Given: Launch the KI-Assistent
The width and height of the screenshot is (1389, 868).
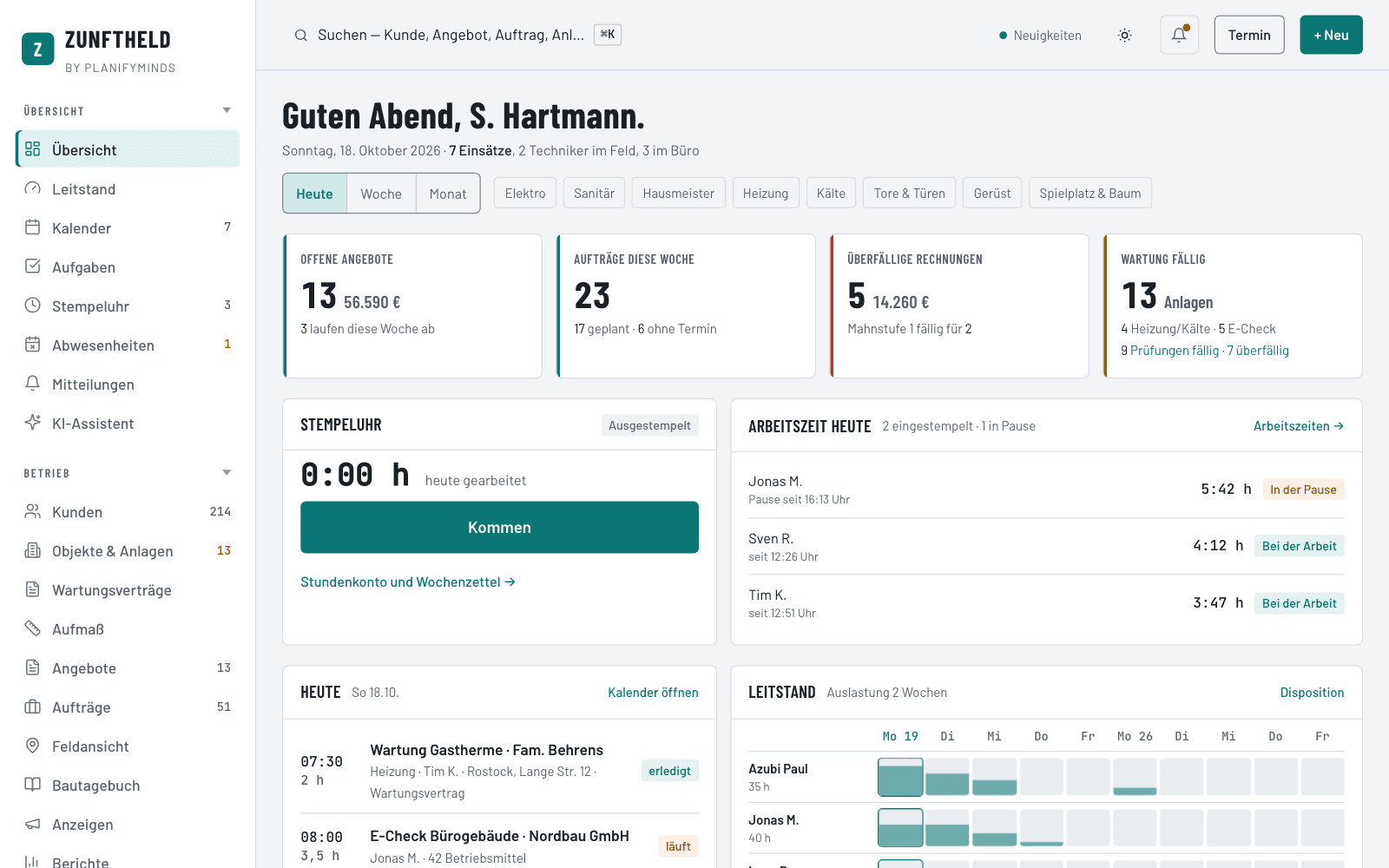Looking at the screenshot, I should coord(128,424).
